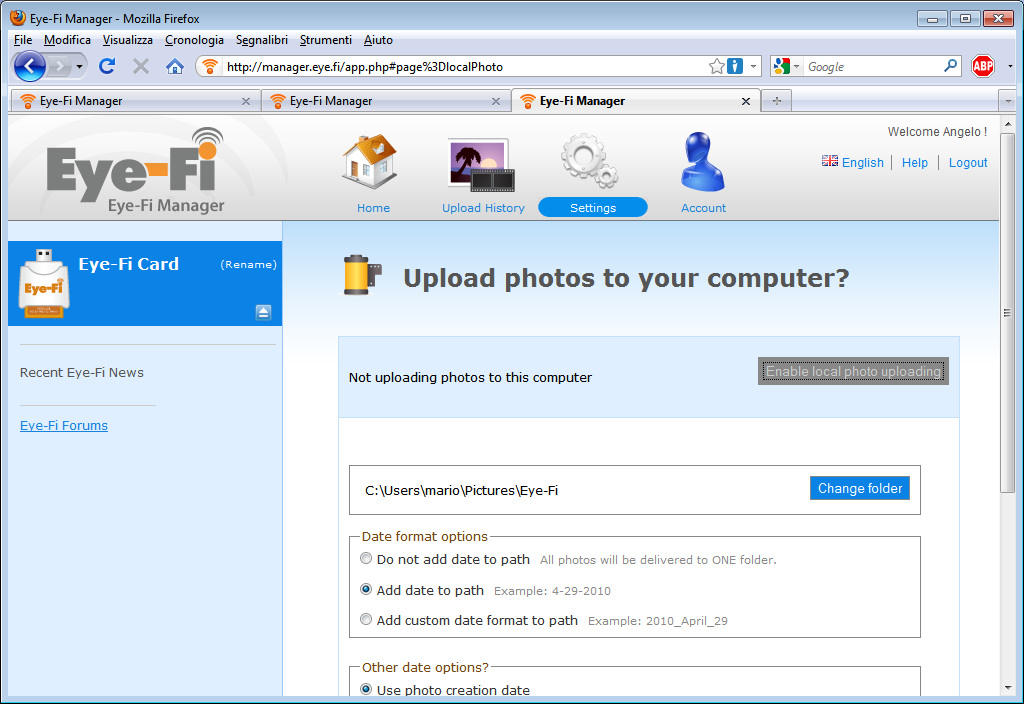Click the blue info icon in address bar

tap(735, 66)
